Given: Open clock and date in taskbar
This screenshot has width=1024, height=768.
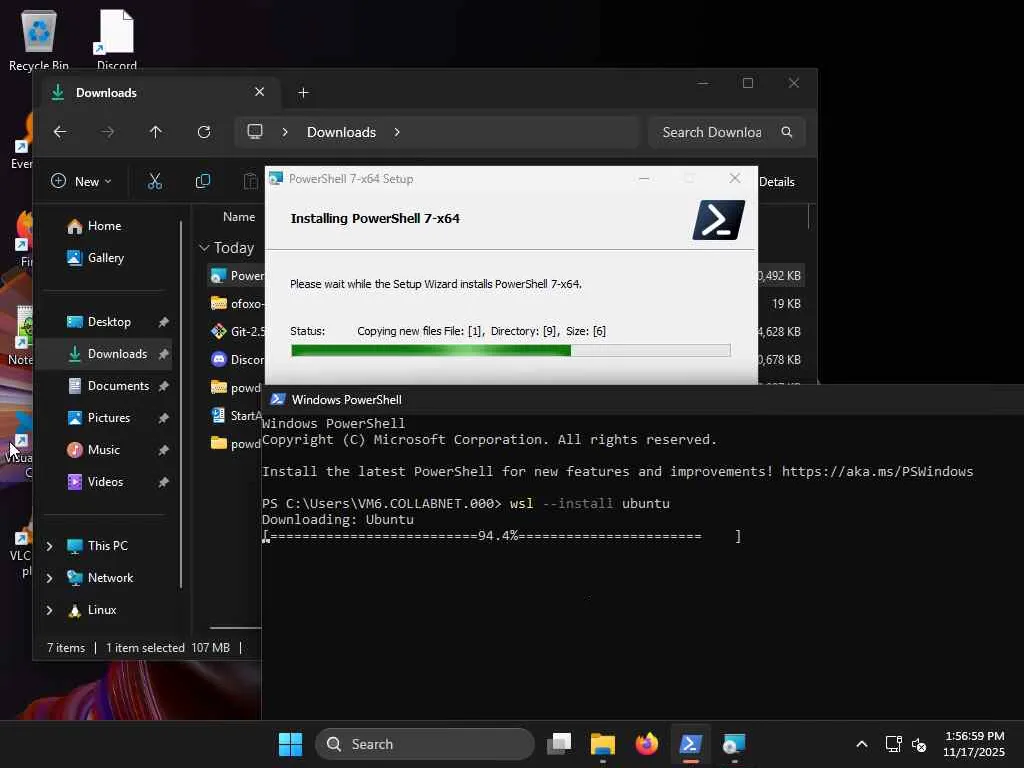Looking at the screenshot, I should (974, 744).
